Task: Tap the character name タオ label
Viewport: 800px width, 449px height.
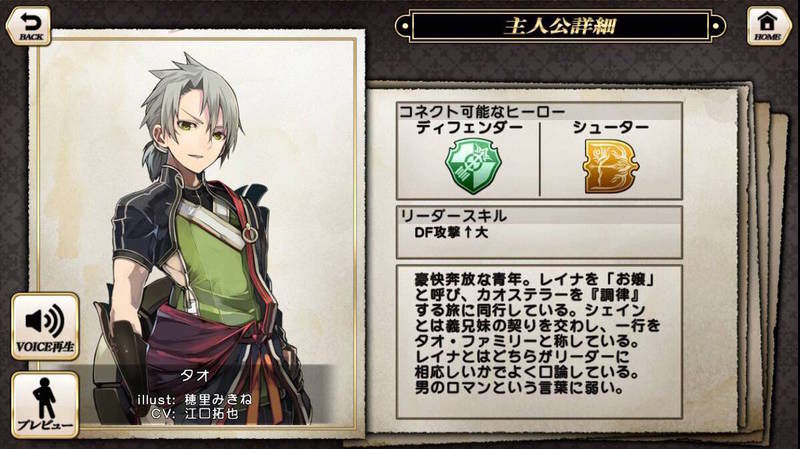Action: (x=195, y=376)
